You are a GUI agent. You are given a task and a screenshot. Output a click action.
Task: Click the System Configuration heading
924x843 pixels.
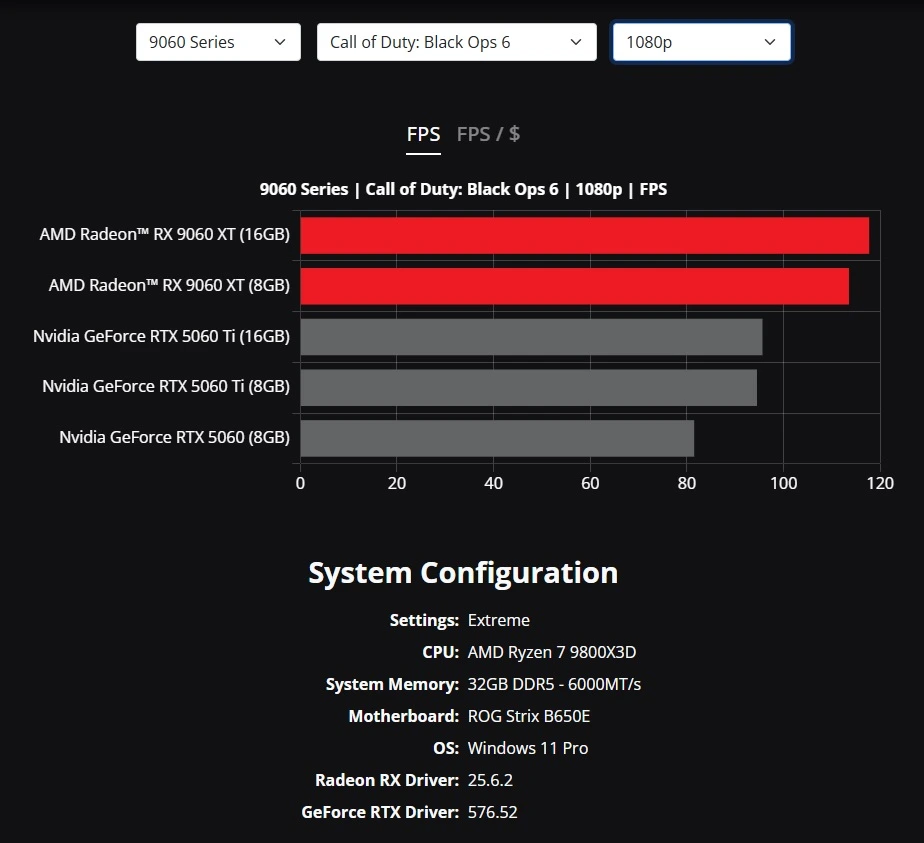(463, 573)
